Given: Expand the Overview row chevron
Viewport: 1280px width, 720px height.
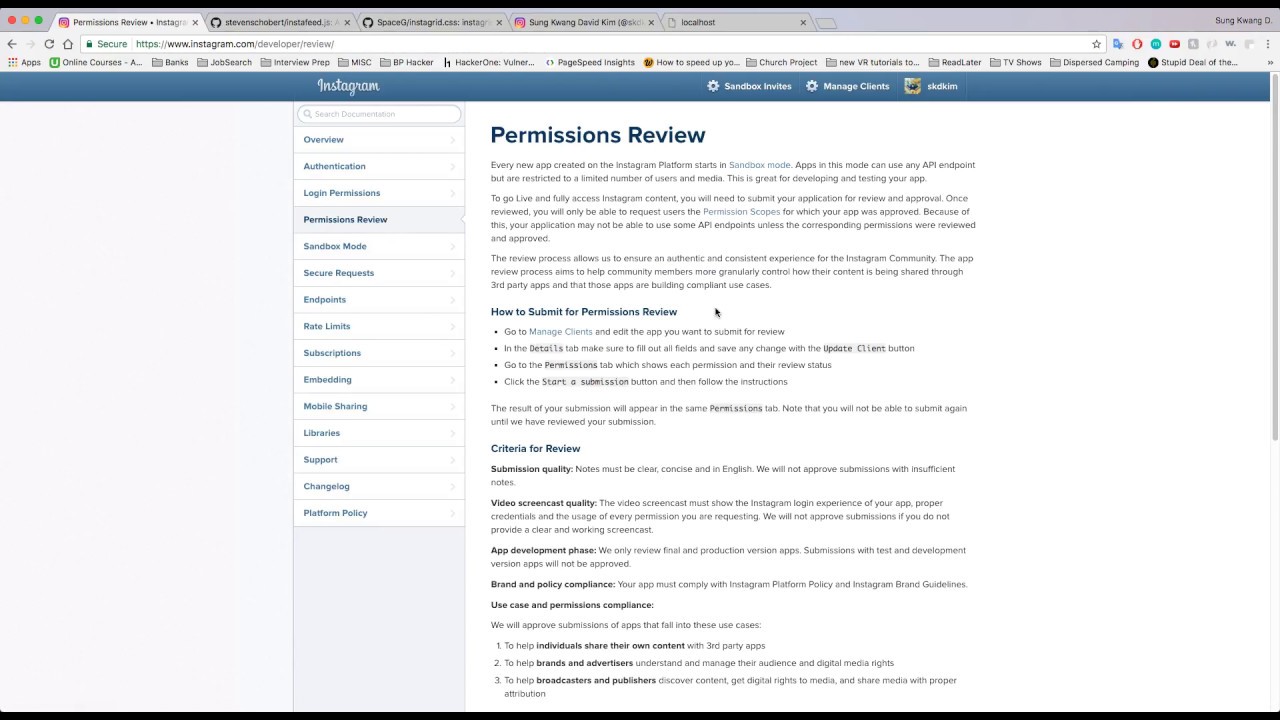Looking at the screenshot, I should pyautogui.click(x=453, y=140).
